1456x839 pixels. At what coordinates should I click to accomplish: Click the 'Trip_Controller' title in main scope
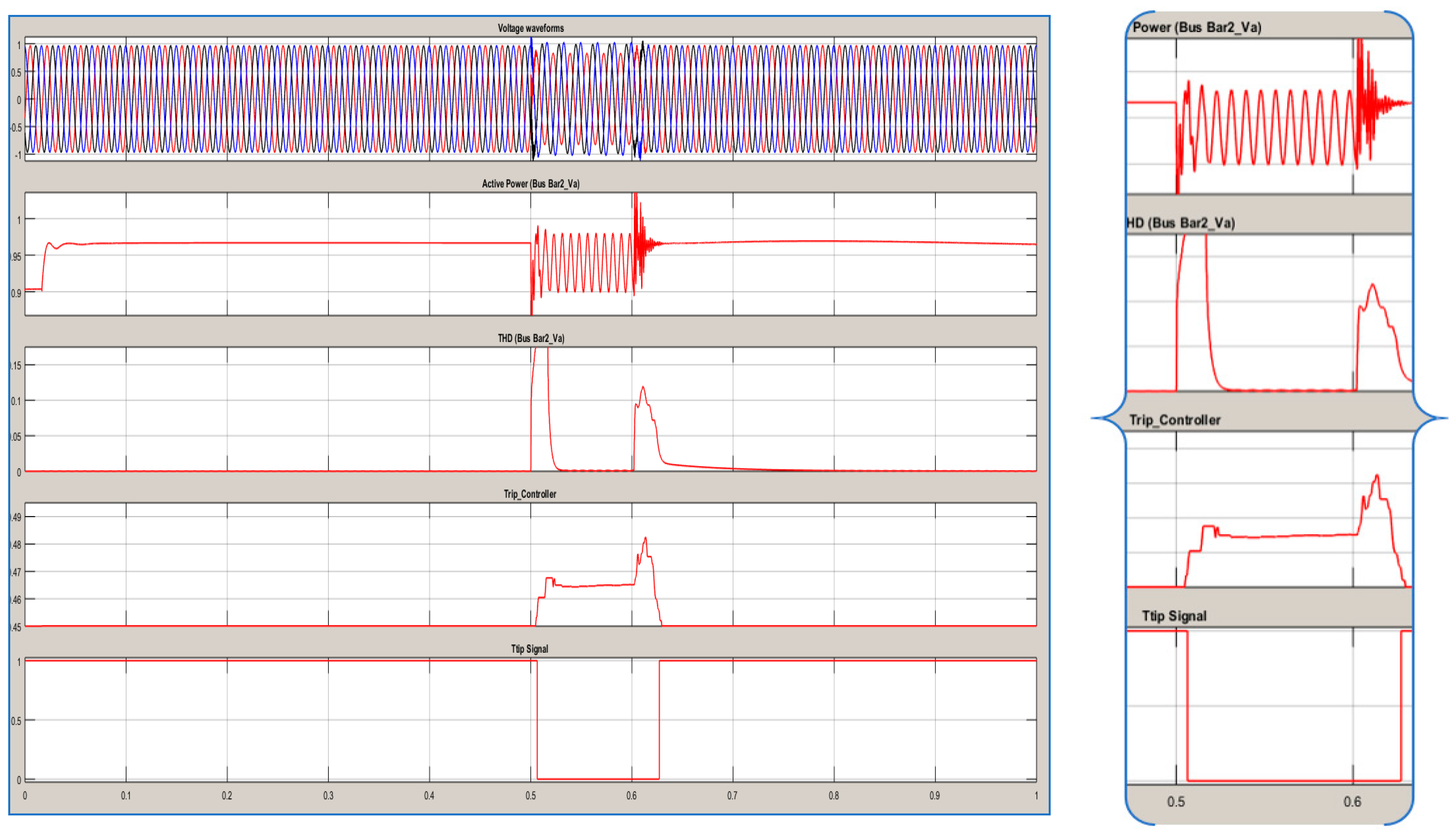pyautogui.click(x=530, y=494)
